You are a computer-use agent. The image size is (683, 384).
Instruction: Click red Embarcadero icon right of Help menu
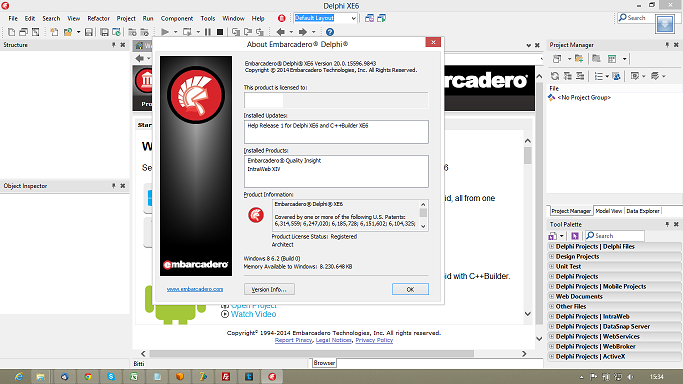[x=281, y=18]
